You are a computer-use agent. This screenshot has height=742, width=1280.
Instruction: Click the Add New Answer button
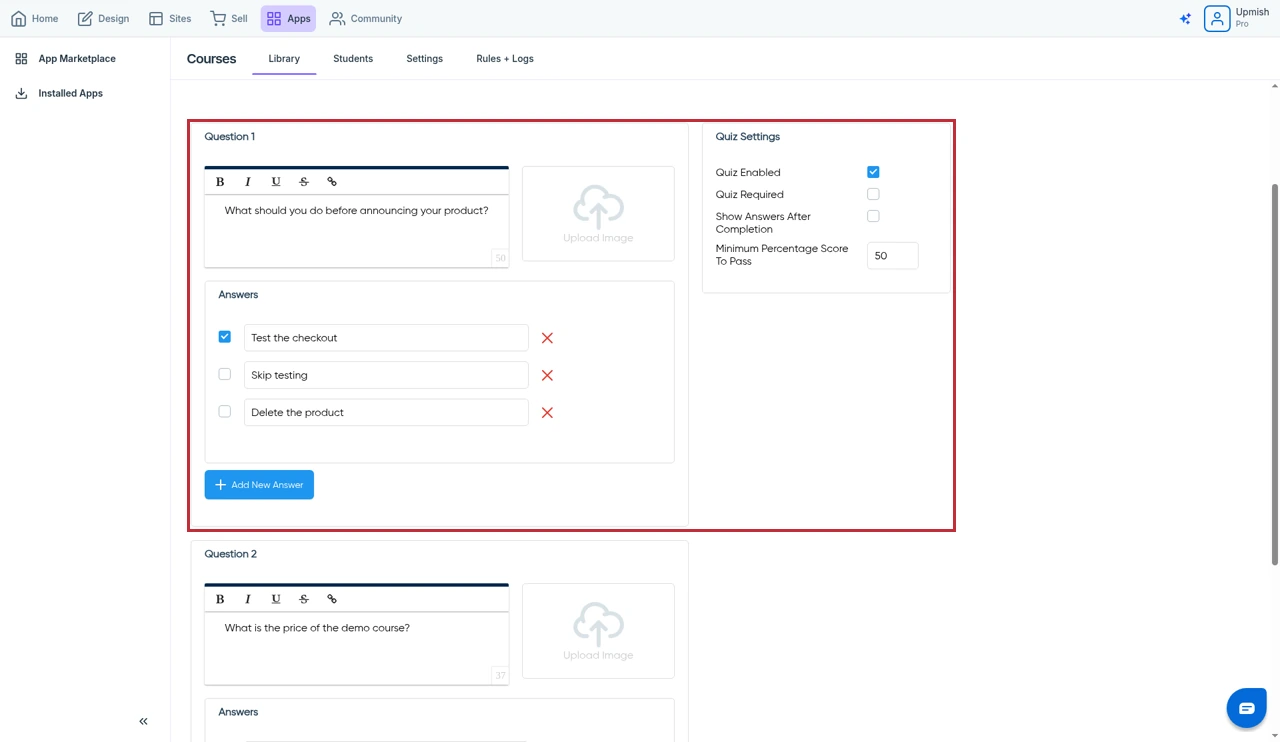point(259,485)
